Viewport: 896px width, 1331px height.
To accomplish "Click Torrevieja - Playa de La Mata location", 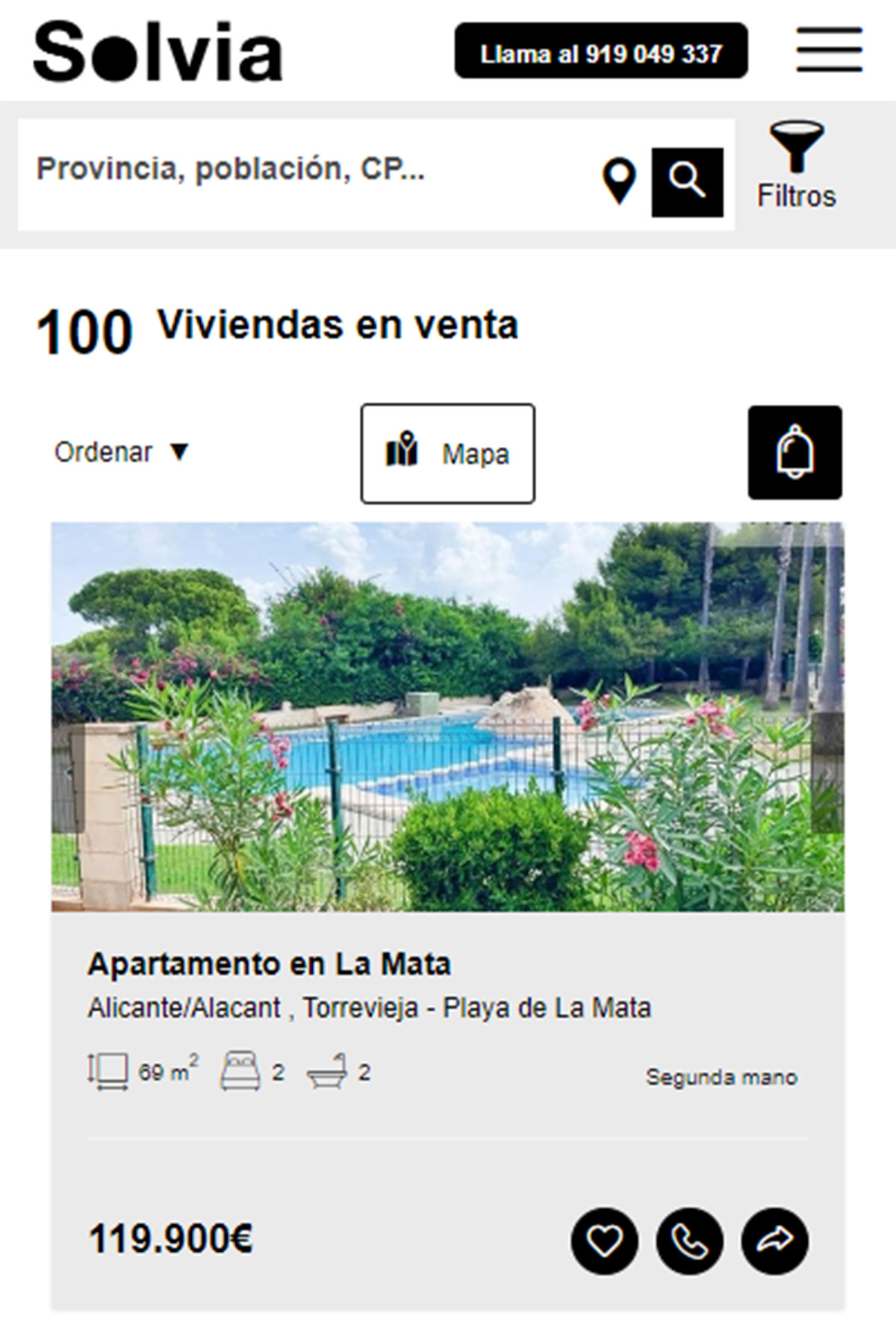I will coord(476,1008).
